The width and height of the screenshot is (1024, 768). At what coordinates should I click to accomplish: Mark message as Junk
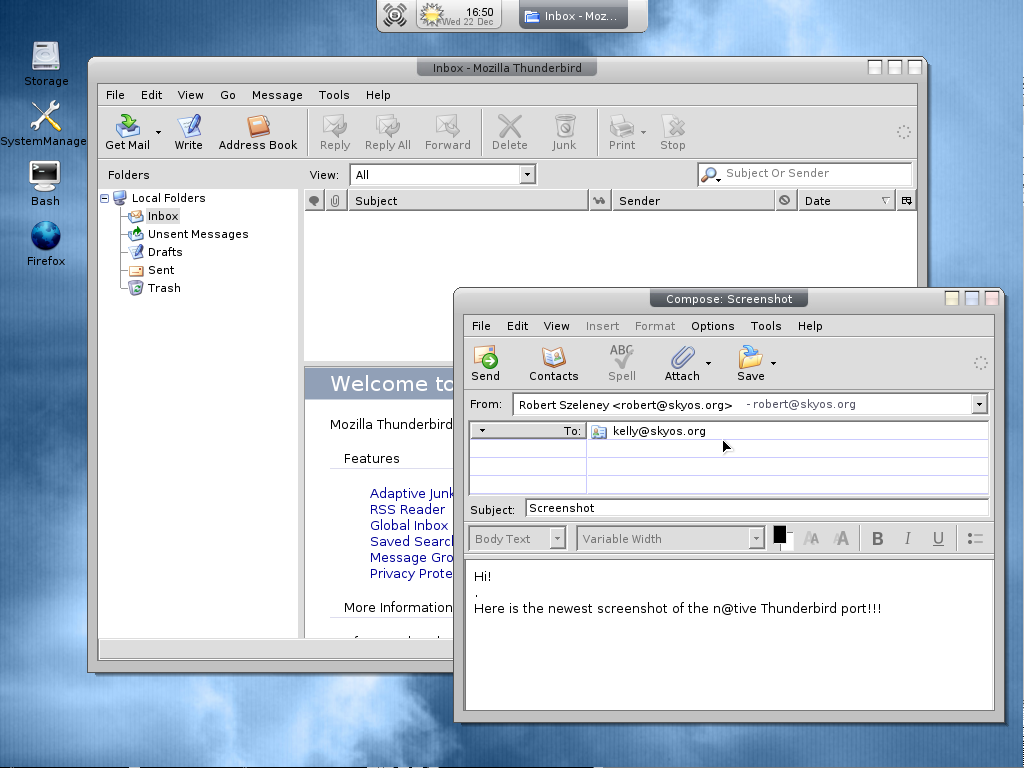click(564, 132)
